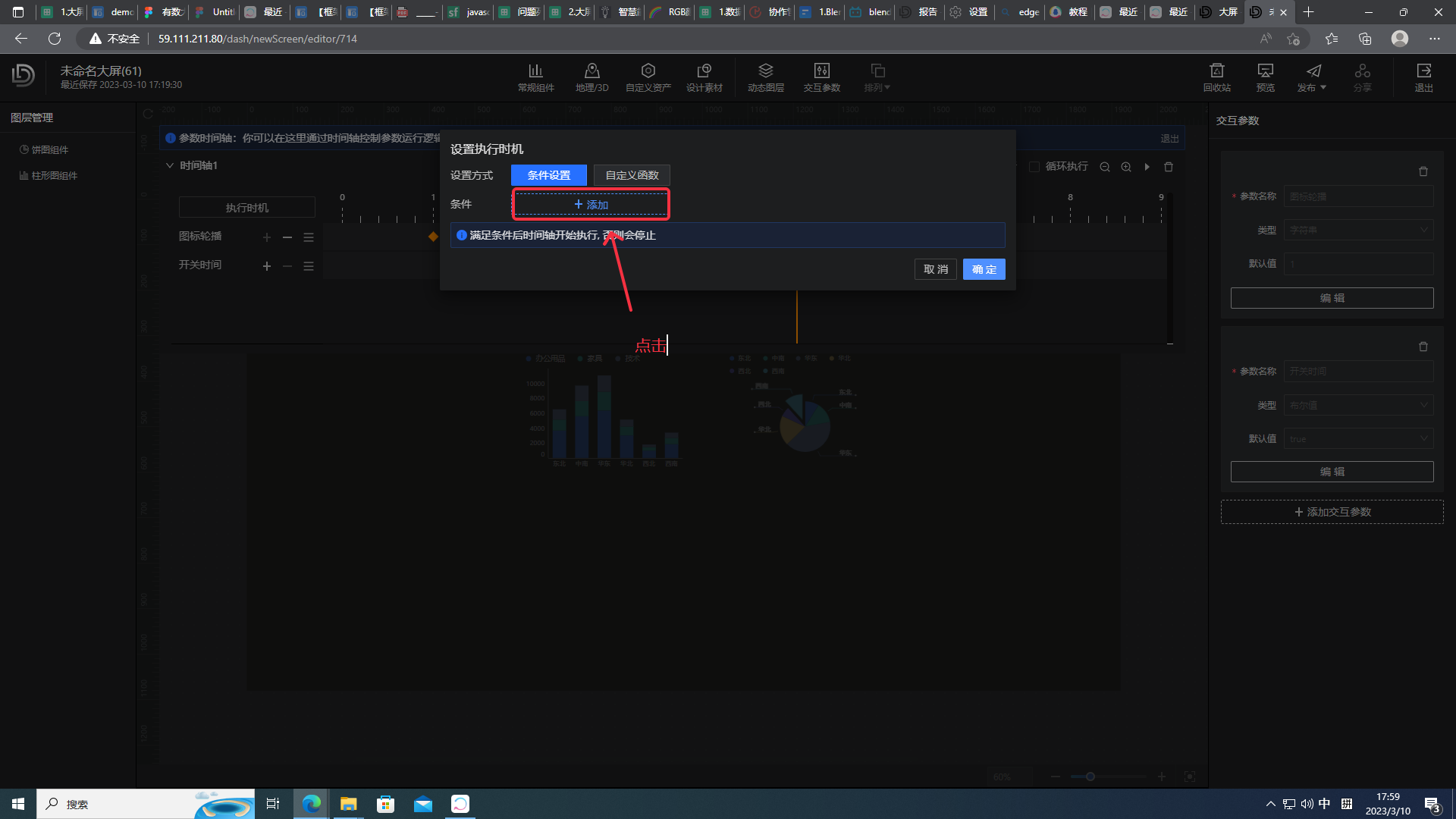Open the 交互参数 toolbar item
Viewport: 1456px width, 819px height.
point(821,77)
